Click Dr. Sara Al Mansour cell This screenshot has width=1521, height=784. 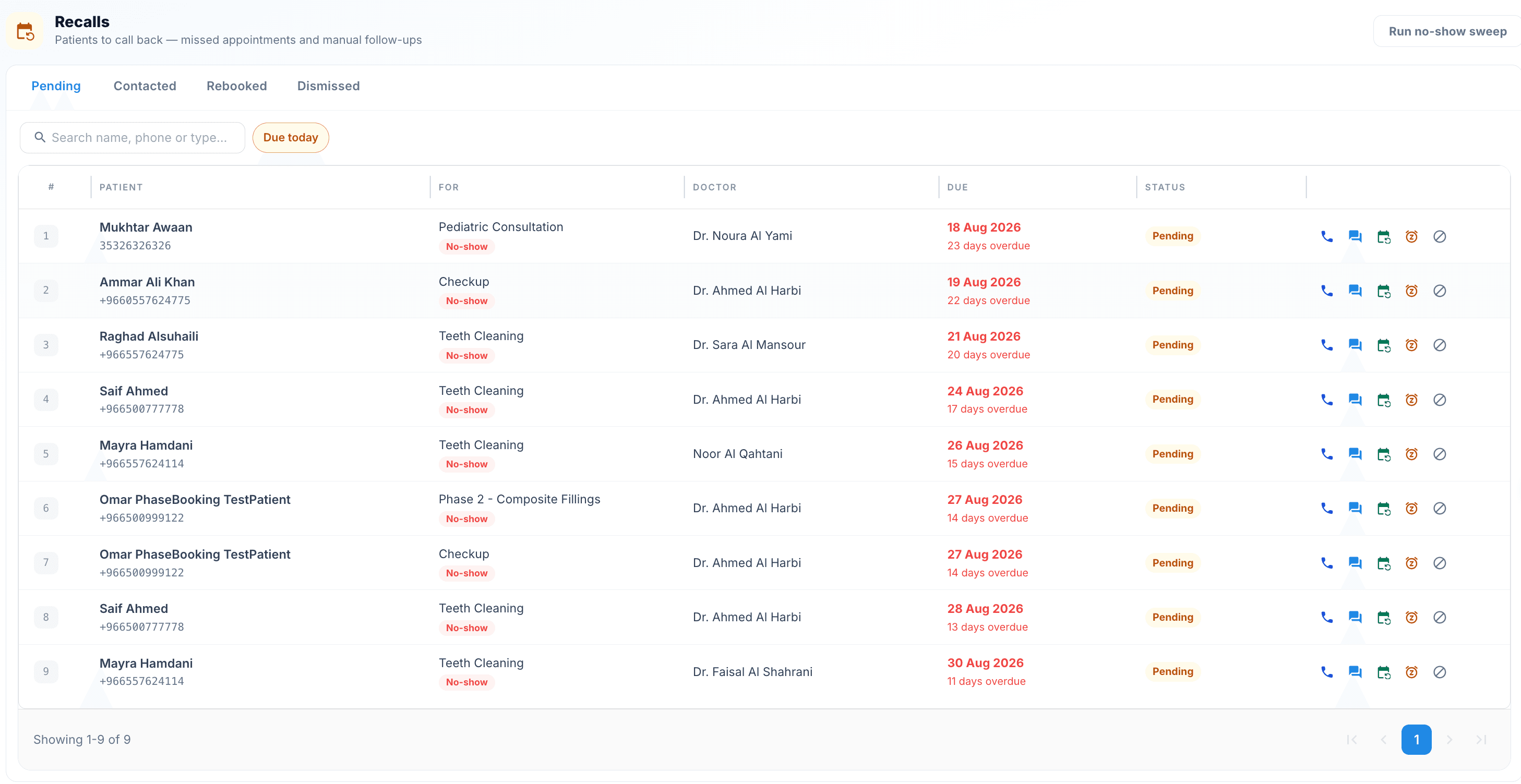[749, 345]
